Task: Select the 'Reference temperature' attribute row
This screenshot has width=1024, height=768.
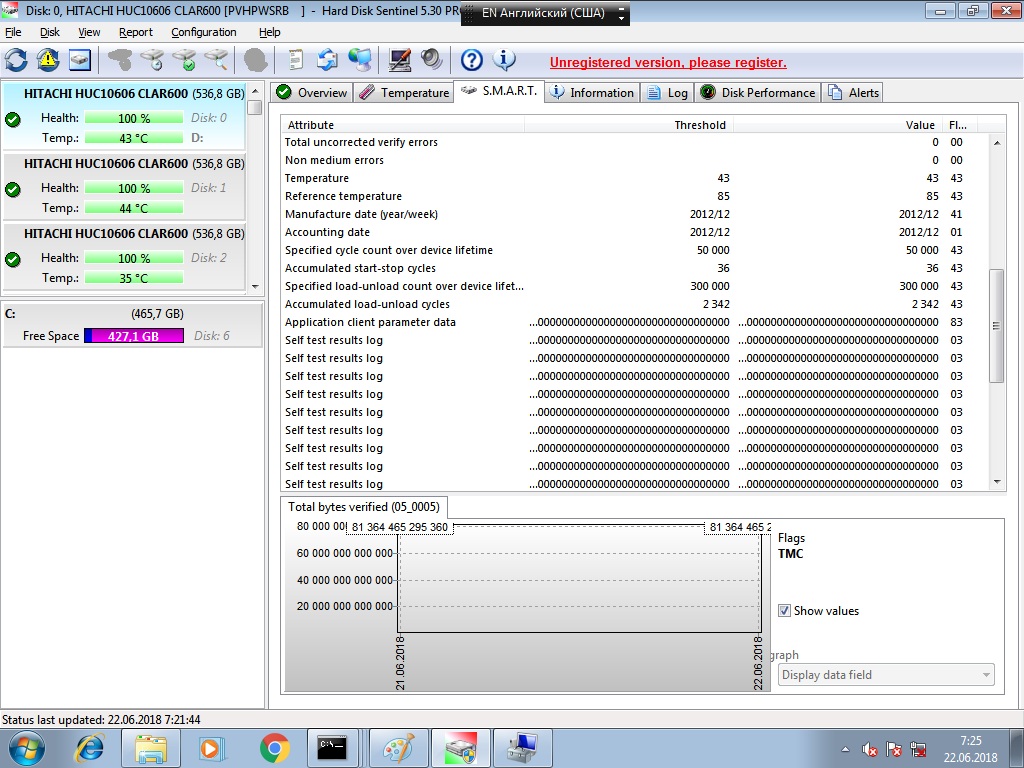Action: [x=635, y=196]
